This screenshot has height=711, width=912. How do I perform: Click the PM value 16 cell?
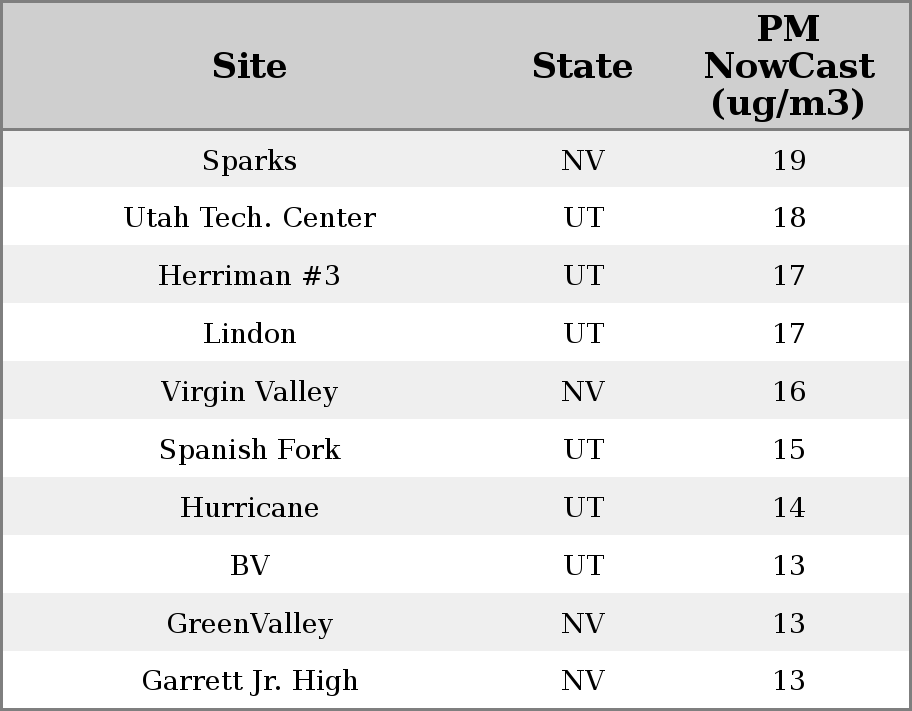click(x=788, y=392)
